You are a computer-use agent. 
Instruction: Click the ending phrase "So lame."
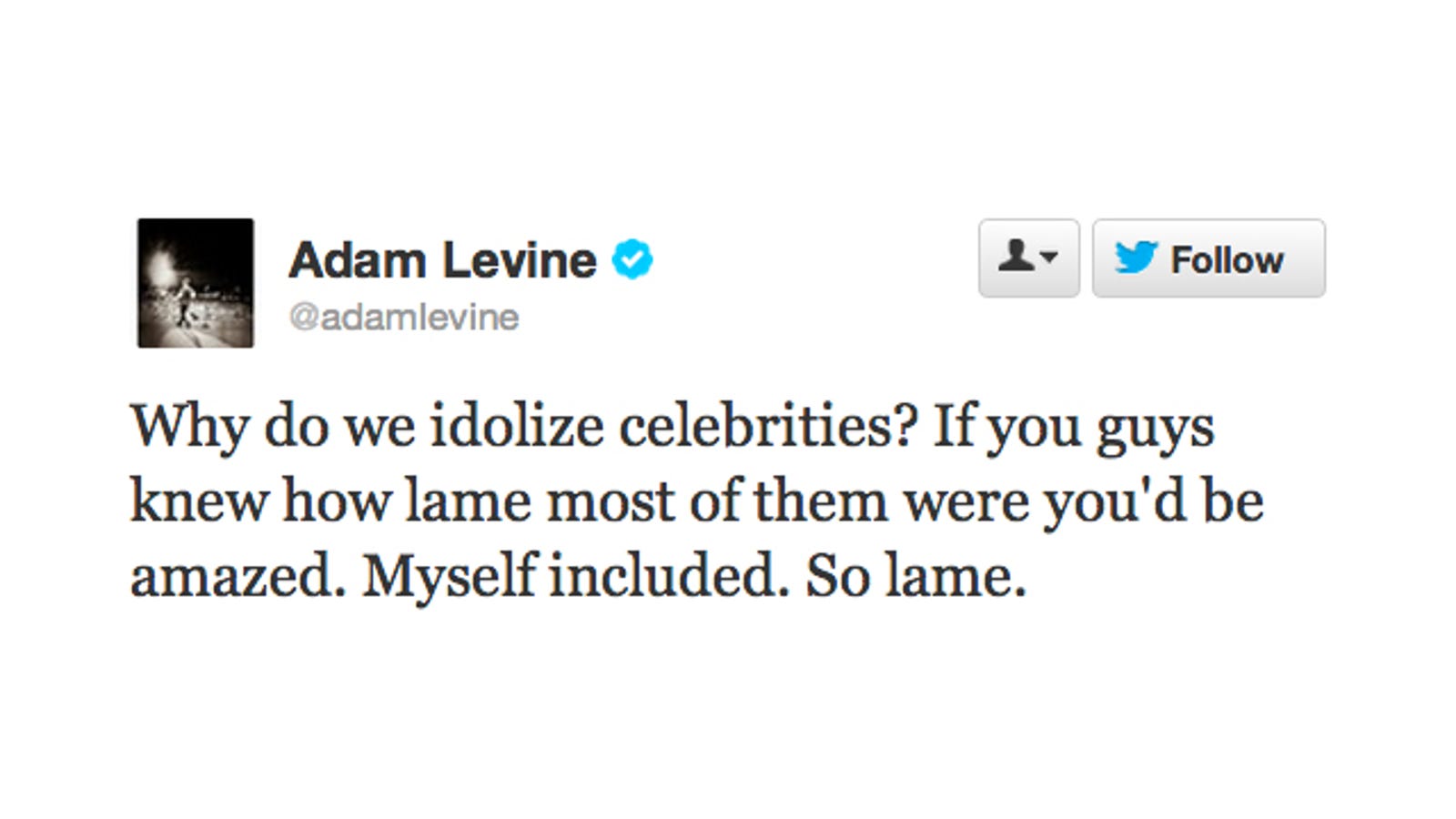tap(915, 576)
